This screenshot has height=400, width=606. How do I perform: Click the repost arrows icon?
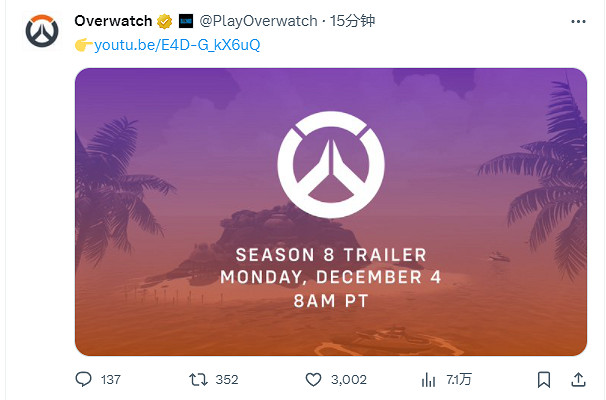(198, 380)
